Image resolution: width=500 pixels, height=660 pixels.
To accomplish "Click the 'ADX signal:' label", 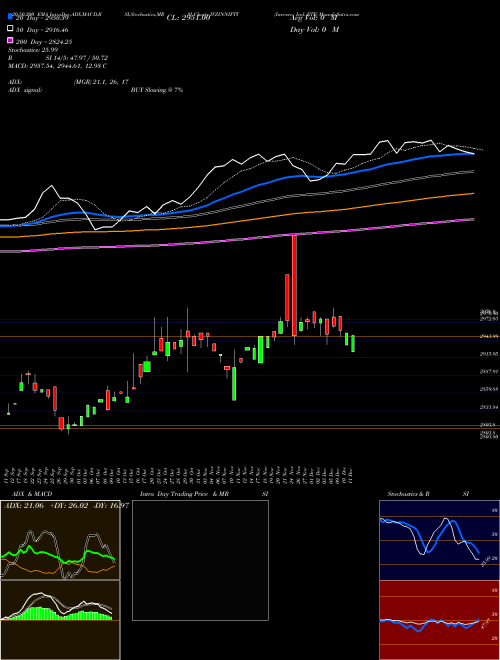I will [x=25, y=90].
